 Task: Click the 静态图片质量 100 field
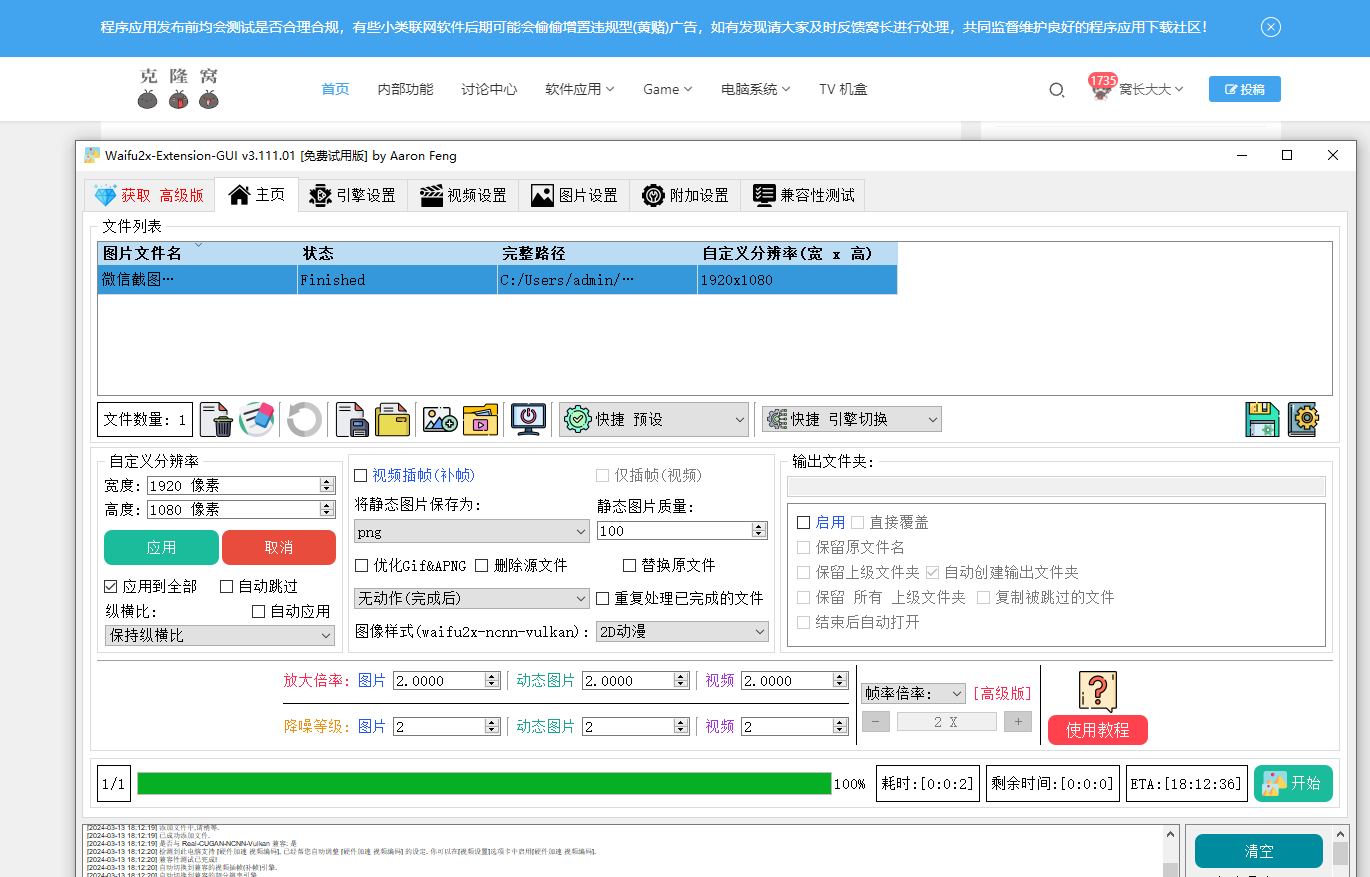[682, 531]
